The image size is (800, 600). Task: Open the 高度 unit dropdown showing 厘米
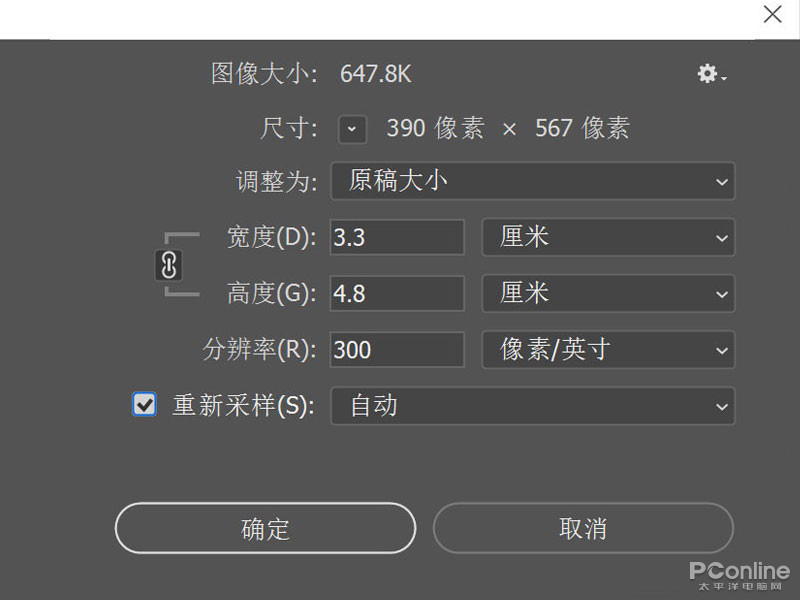pyautogui.click(x=608, y=293)
